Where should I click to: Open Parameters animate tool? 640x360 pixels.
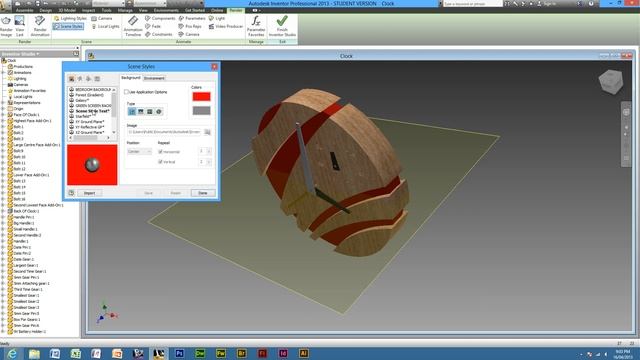(192, 18)
